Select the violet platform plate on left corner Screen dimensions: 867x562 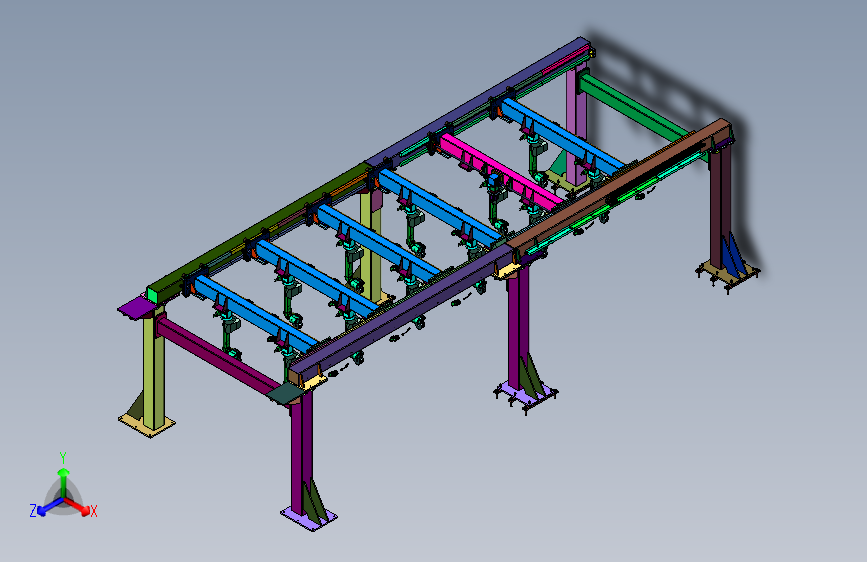click(136, 309)
